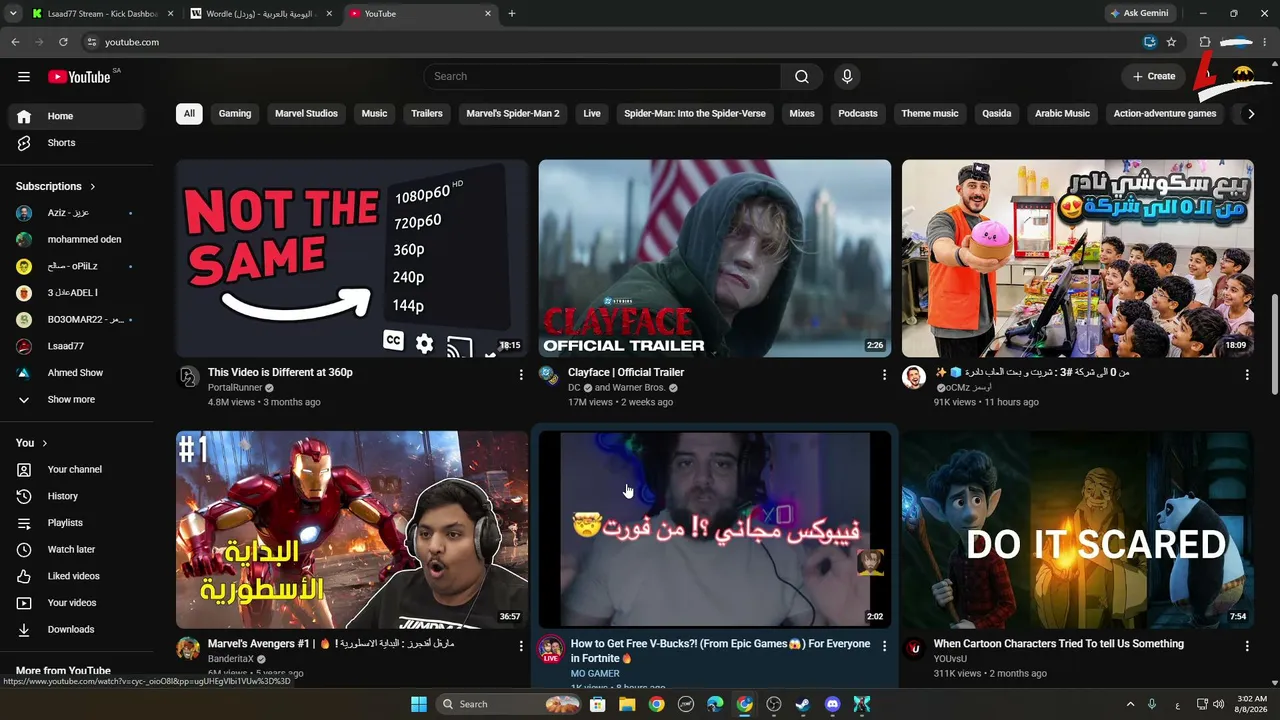Filter by Podcasts chip
1280x720 pixels.
(858, 114)
